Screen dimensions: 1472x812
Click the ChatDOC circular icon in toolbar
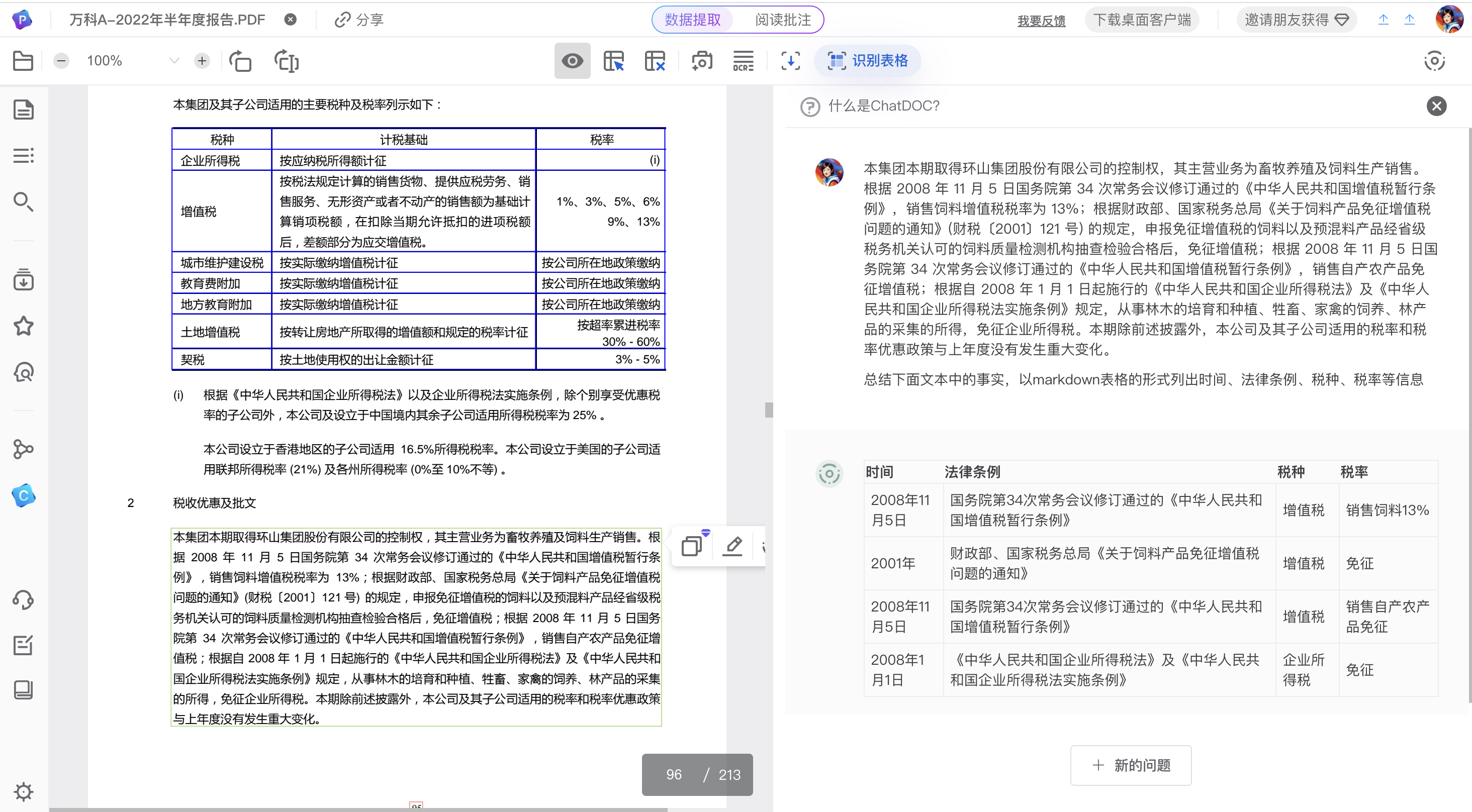1434,60
